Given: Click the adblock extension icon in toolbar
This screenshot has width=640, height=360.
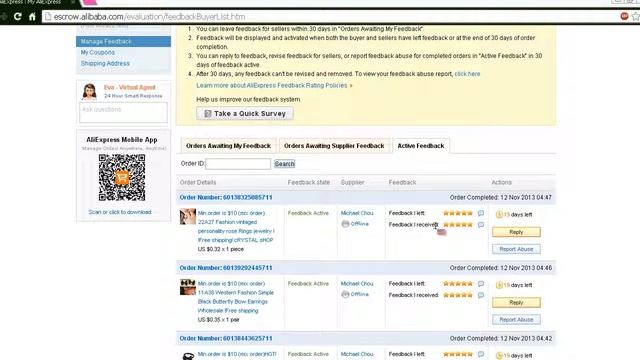Looking at the screenshot, I should [x=624, y=16].
